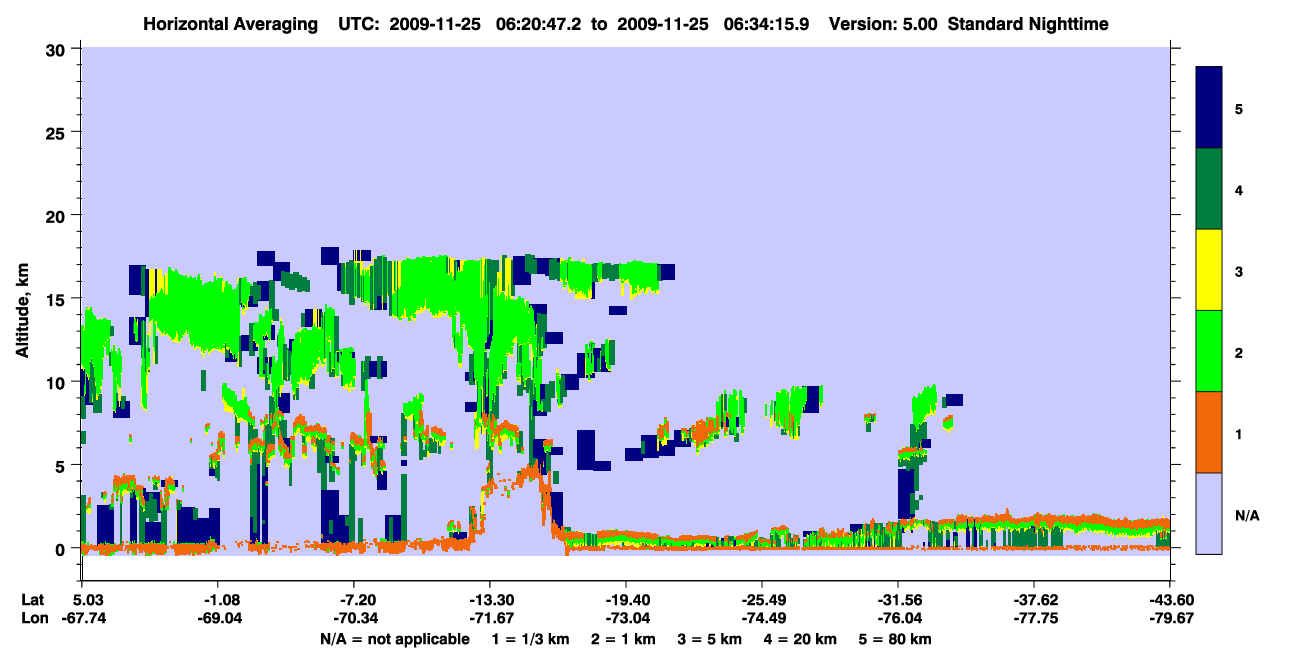Click longitude value '-70.34'
This screenshot has width=1300, height=667.
tap(354, 618)
